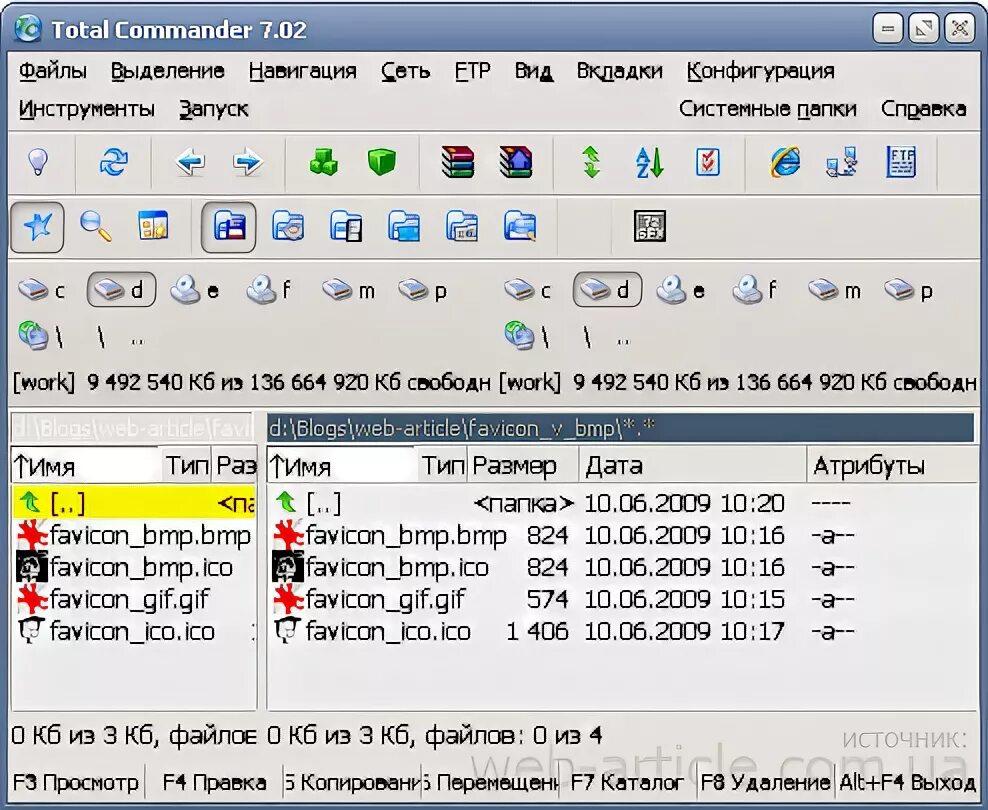Image resolution: width=988 pixels, height=810 pixels.
Task: Sort left panel by Имя column
Action: tap(86, 466)
